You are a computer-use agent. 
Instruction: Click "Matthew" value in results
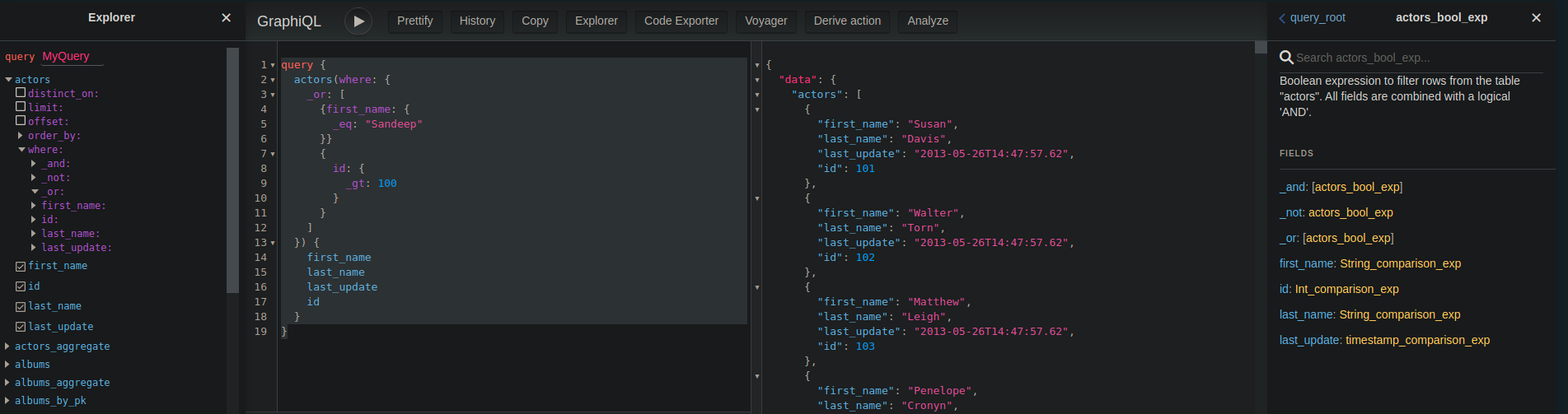click(937, 302)
